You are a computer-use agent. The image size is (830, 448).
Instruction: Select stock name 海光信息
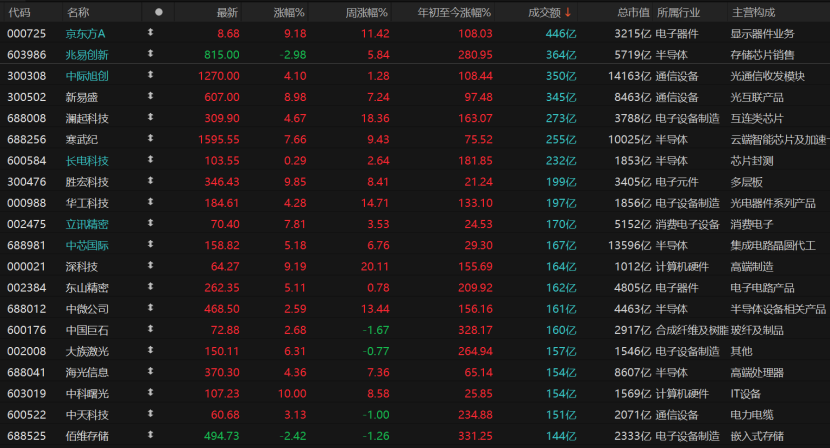tap(87, 373)
